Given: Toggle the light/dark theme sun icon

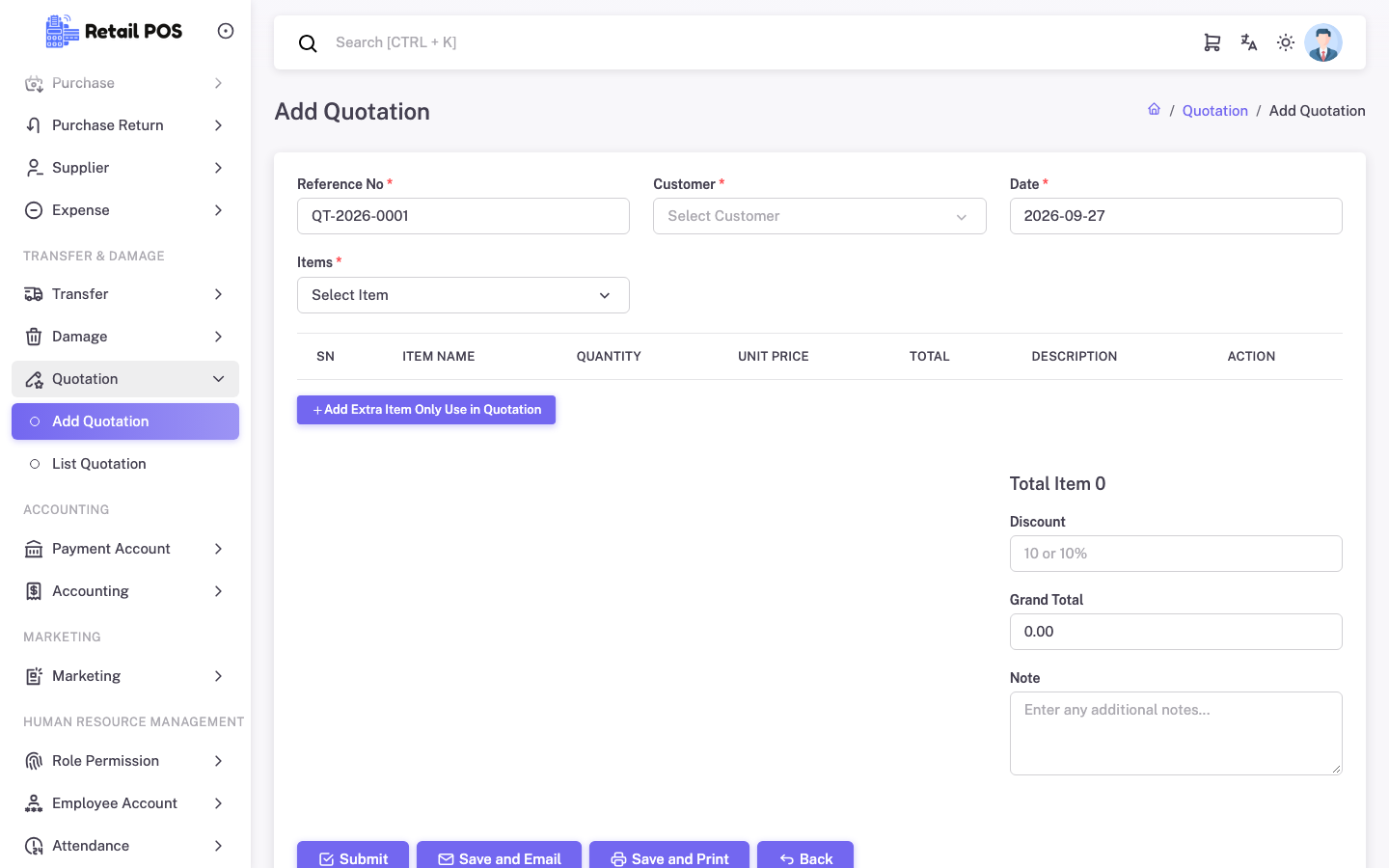Looking at the screenshot, I should pyautogui.click(x=1286, y=42).
